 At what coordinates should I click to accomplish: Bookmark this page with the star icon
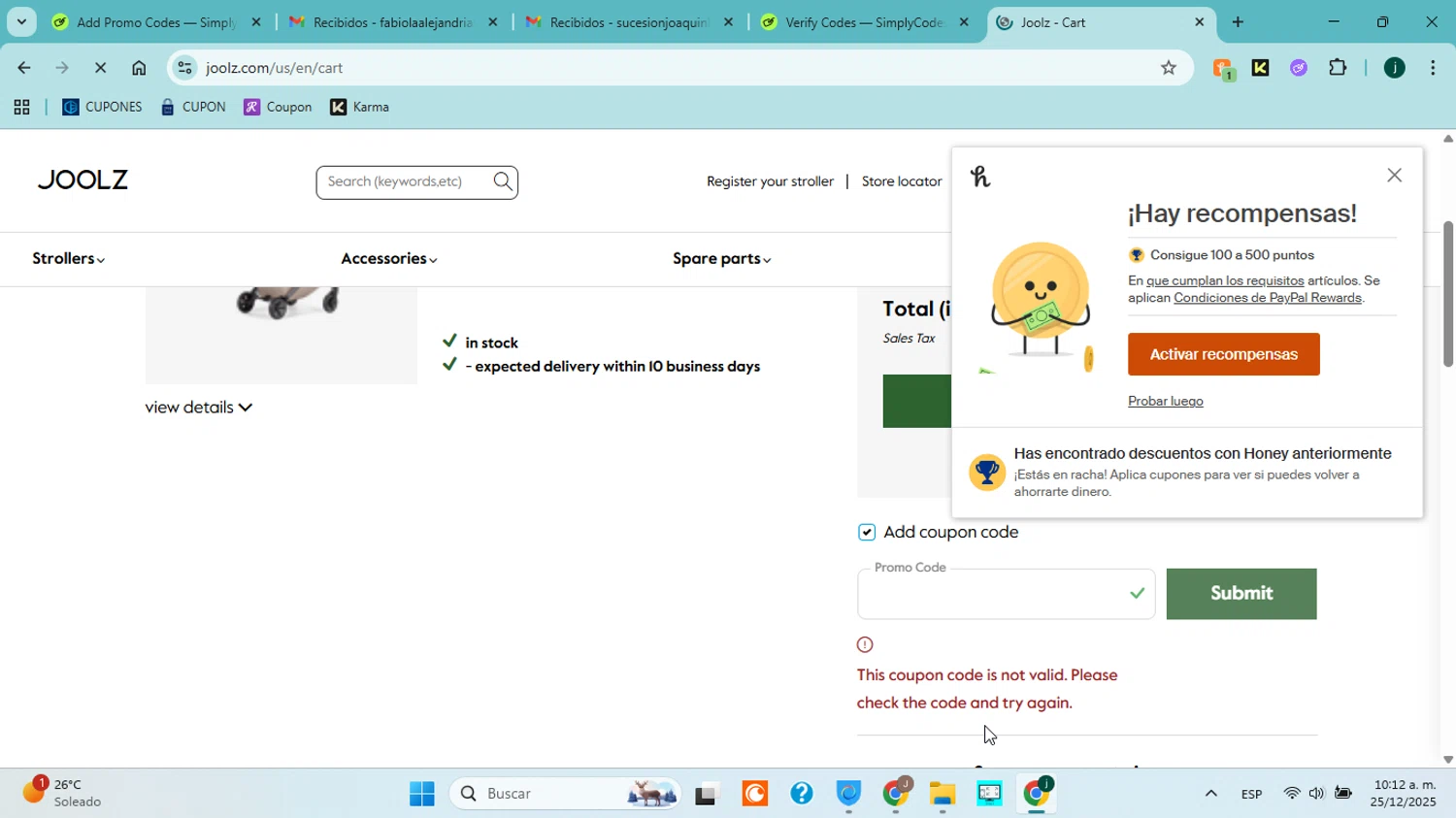coord(1169,68)
